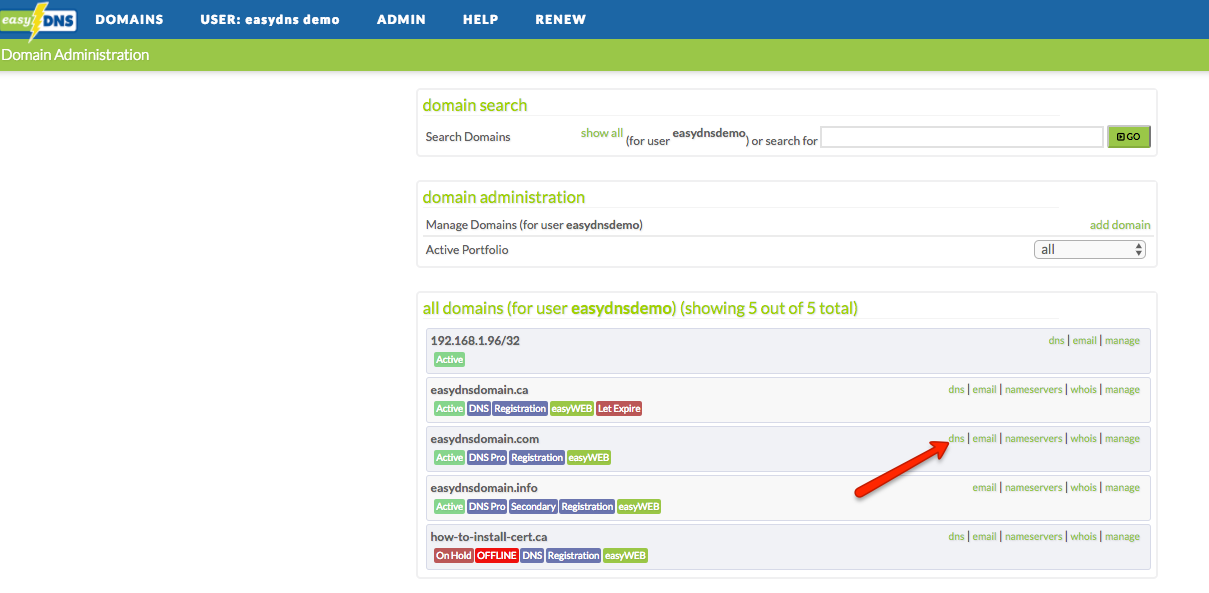Open manage for how-to-install-cert.ca

1122,537
